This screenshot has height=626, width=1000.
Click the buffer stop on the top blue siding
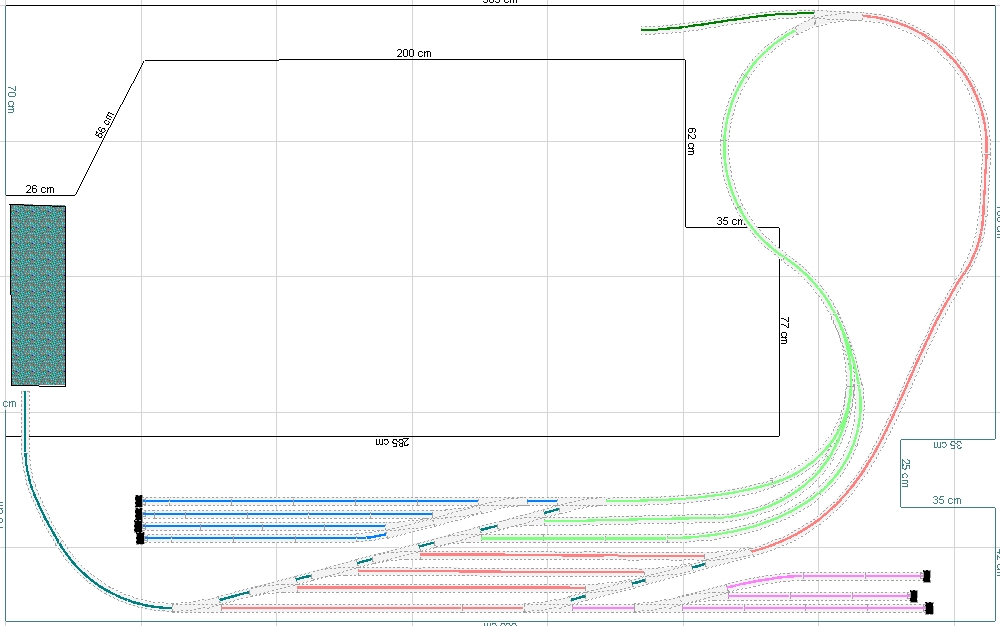tap(138, 501)
